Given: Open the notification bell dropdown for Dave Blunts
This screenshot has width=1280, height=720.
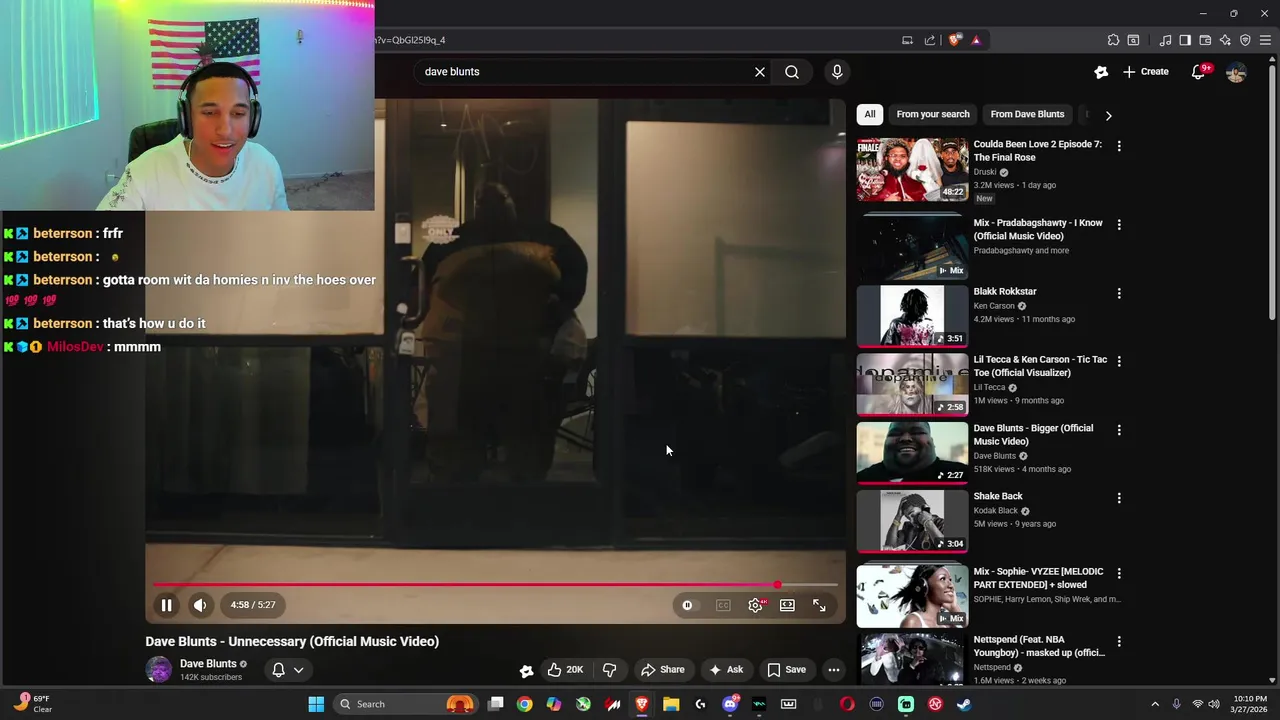Looking at the screenshot, I should pyautogui.click(x=288, y=670).
